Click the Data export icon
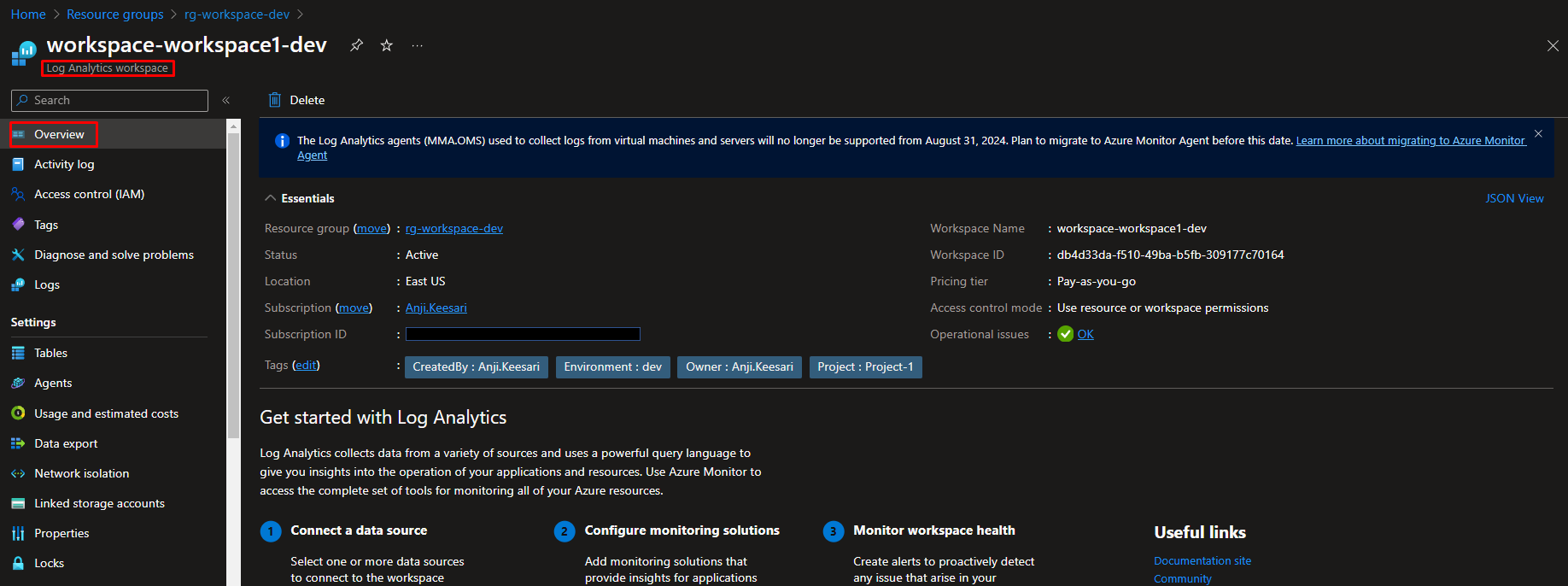This screenshot has width=1568, height=586. pos(18,443)
